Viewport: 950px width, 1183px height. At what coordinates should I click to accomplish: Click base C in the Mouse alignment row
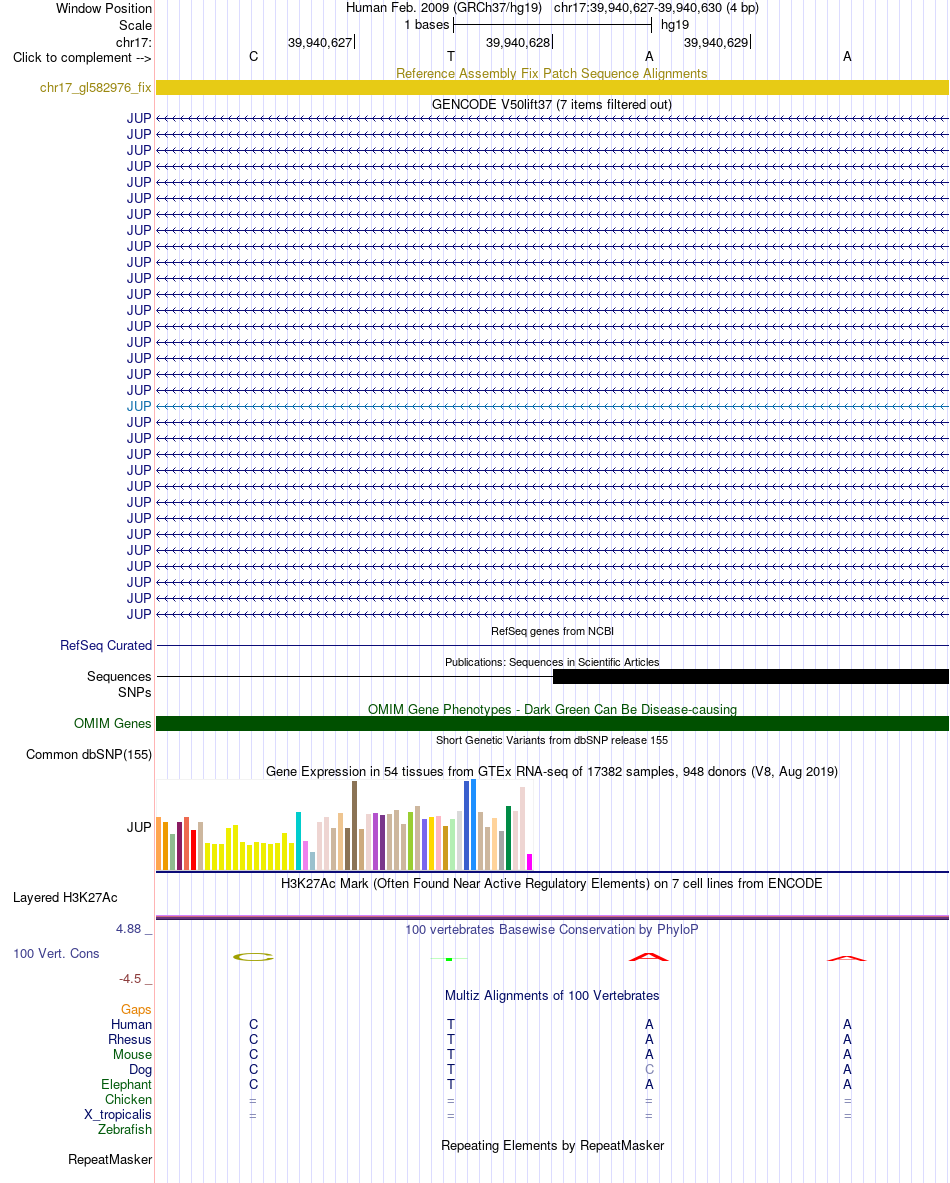pyautogui.click(x=254, y=1055)
